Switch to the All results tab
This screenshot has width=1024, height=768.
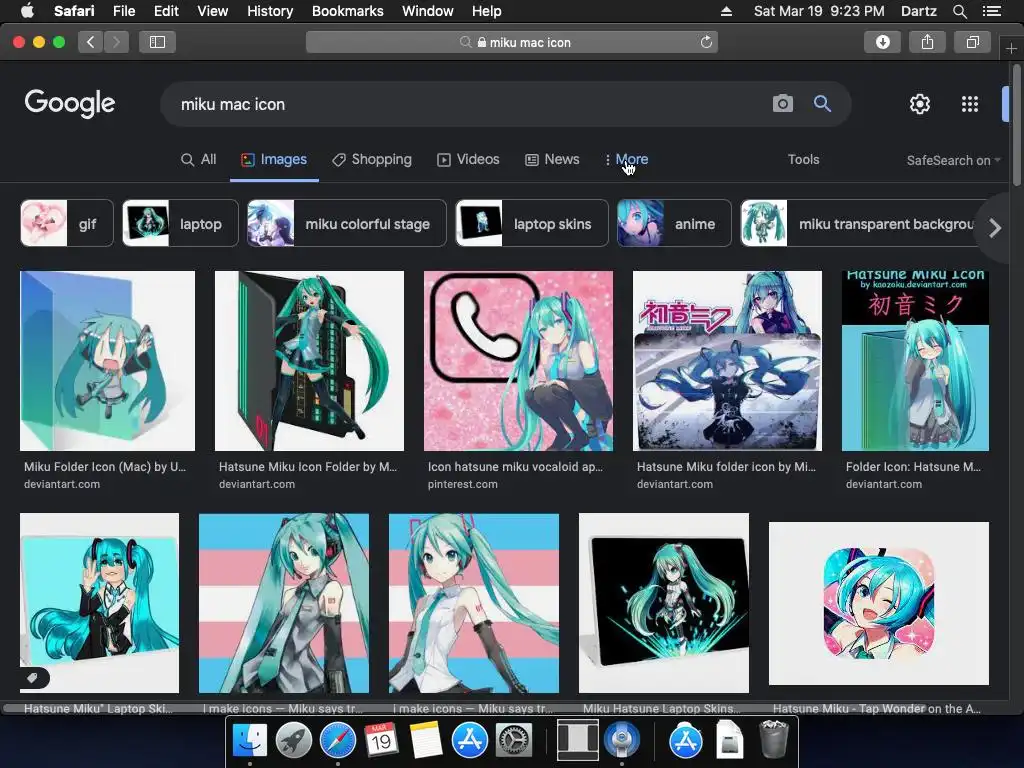coord(199,159)
